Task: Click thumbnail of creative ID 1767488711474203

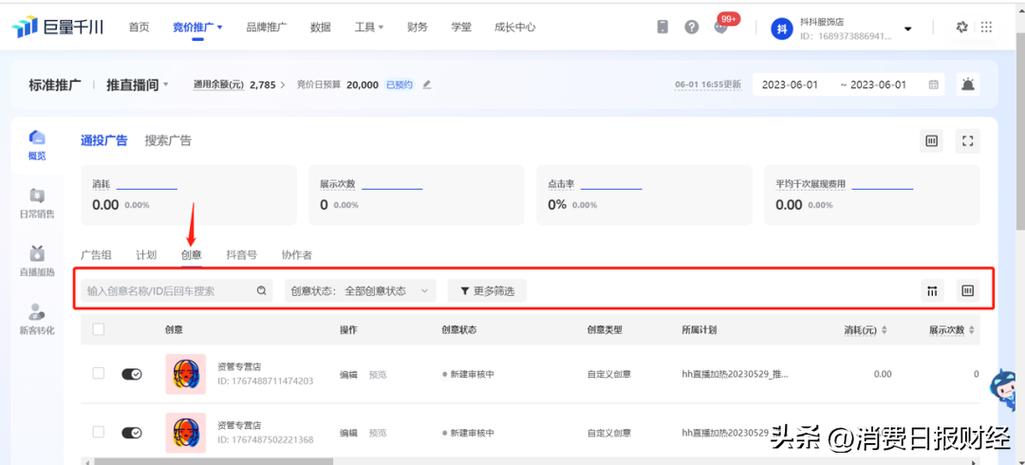Action: (x=186, y=374)
